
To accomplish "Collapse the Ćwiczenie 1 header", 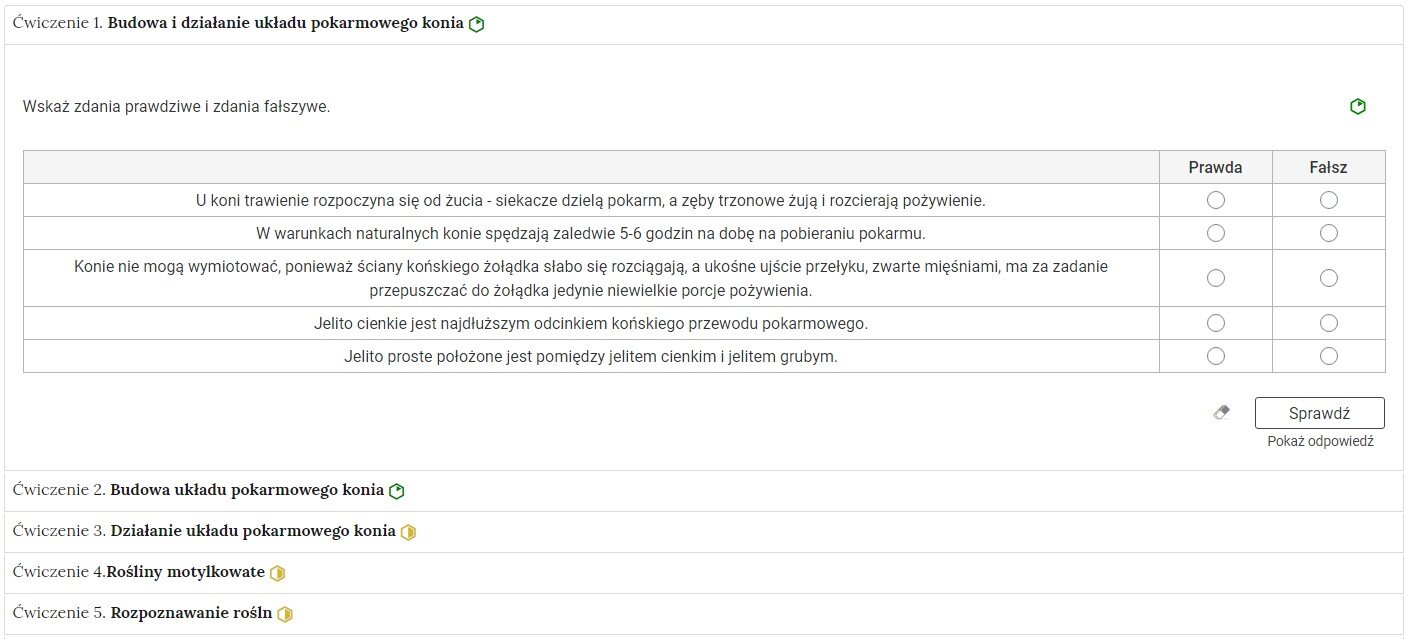I will [285, 23].
